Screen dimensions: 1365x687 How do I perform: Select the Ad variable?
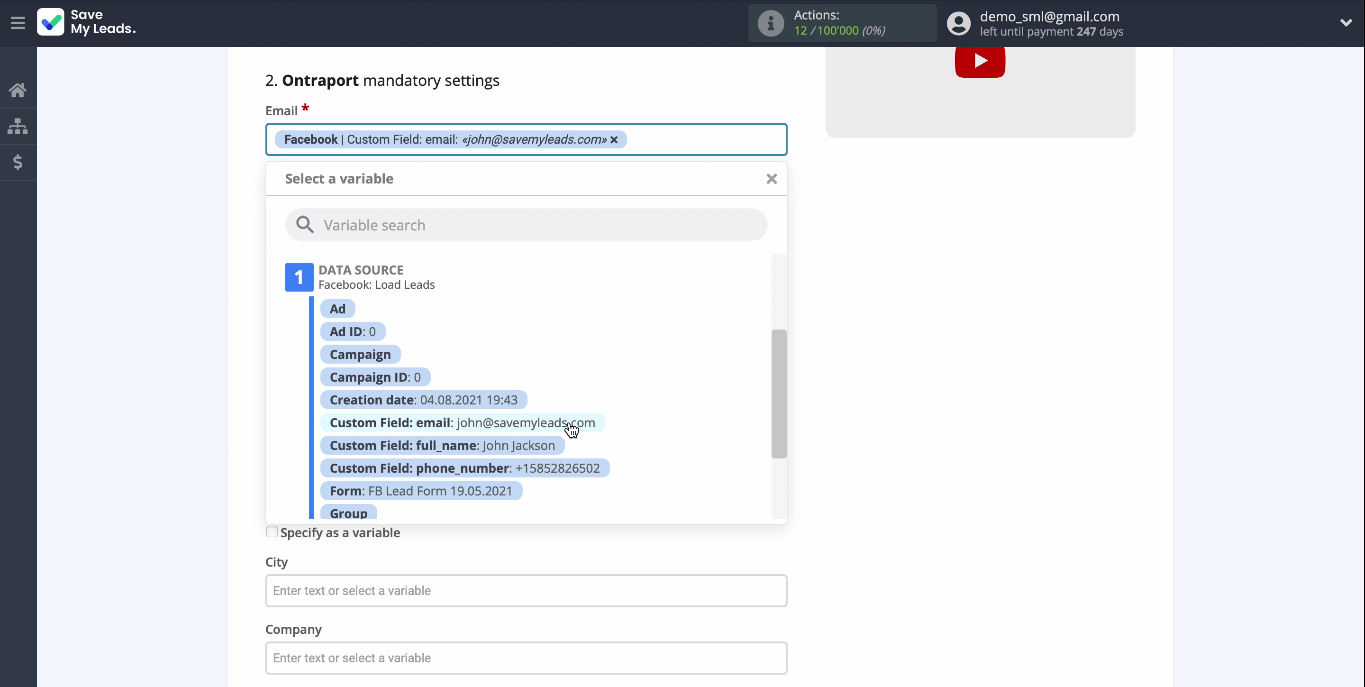click(x=338, y=309)
